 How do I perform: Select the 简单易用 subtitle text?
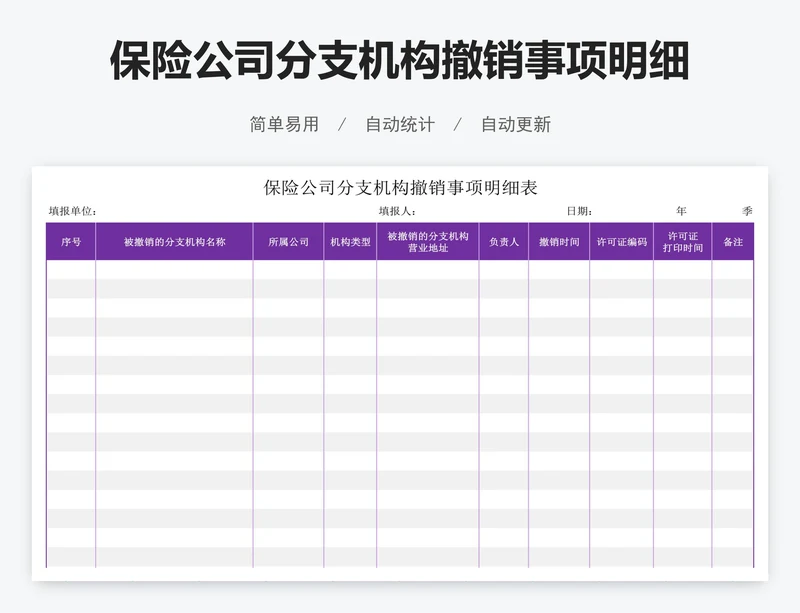tap(284, 125)
